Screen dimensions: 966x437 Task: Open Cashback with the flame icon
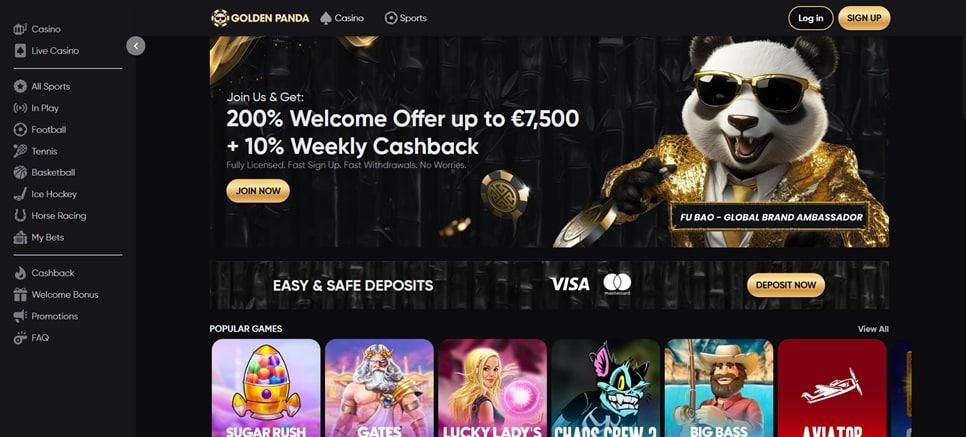click(x=44, y=273)
